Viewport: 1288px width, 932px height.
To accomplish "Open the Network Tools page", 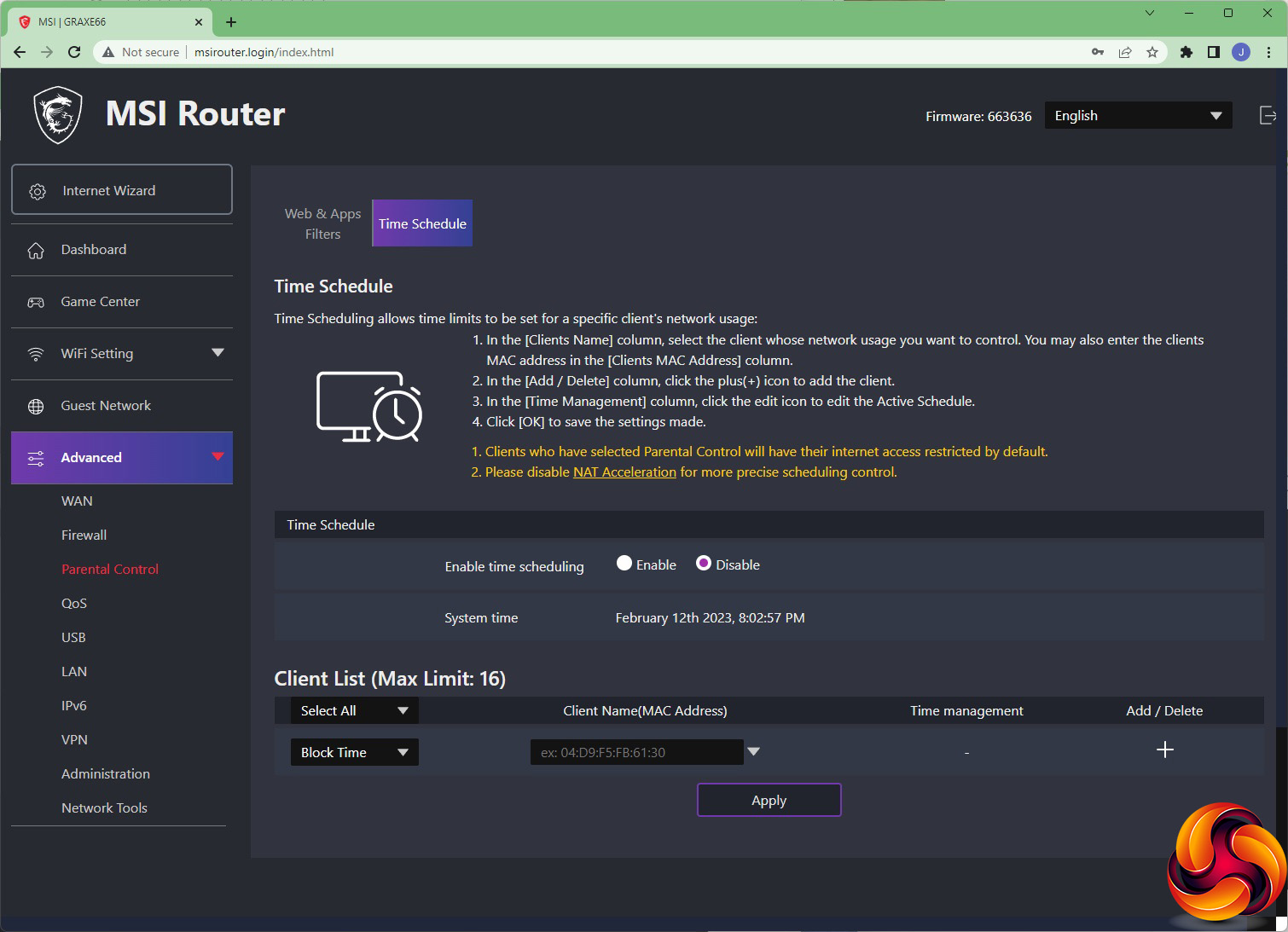I will coord(104,808).
